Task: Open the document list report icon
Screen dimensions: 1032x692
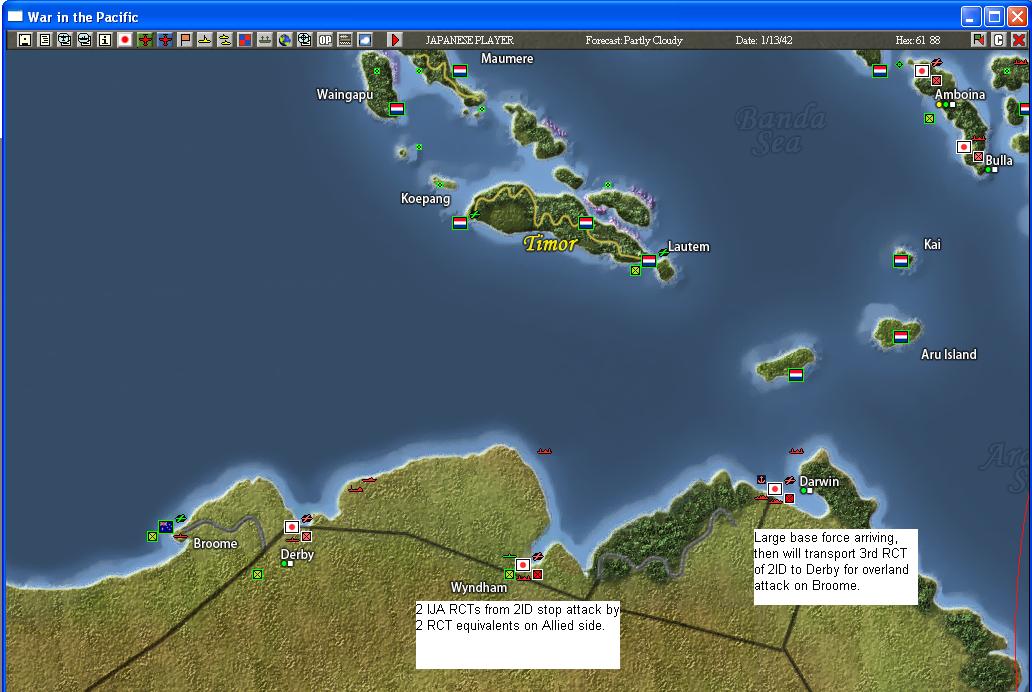Action: coord(45,40)
